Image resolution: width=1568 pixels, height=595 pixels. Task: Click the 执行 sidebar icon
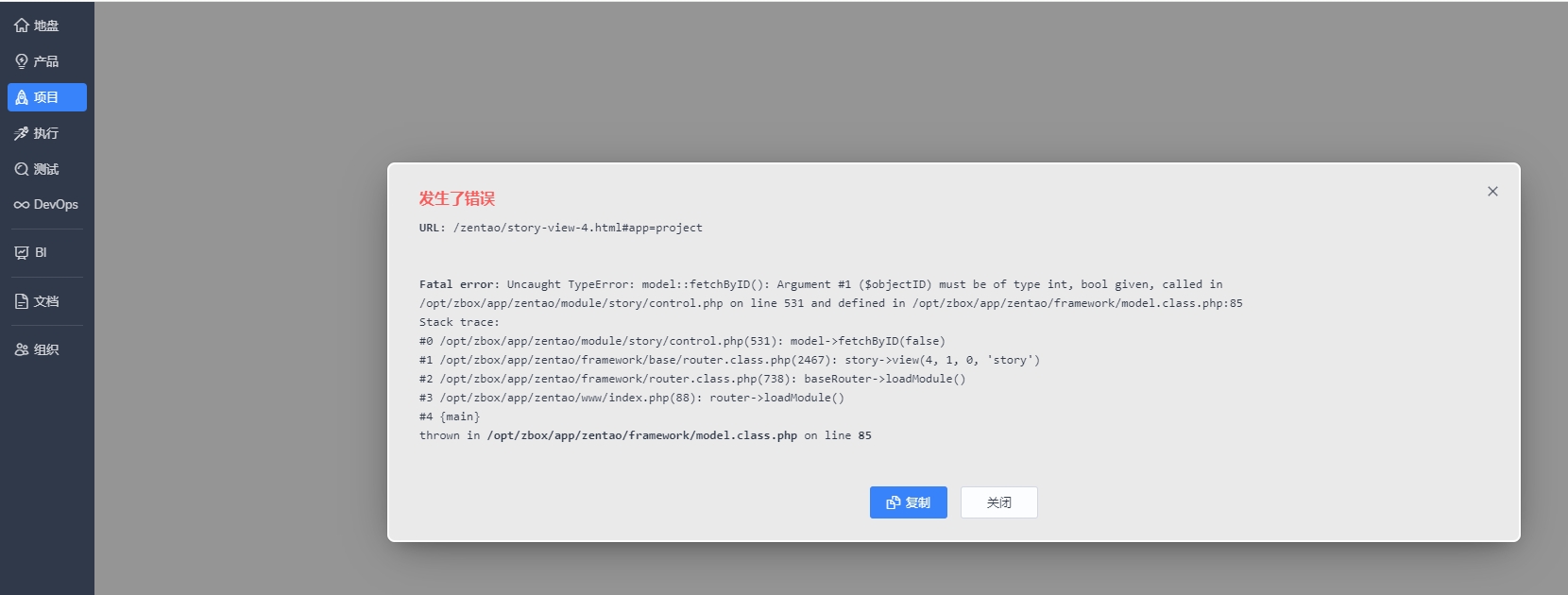[22, 133]
